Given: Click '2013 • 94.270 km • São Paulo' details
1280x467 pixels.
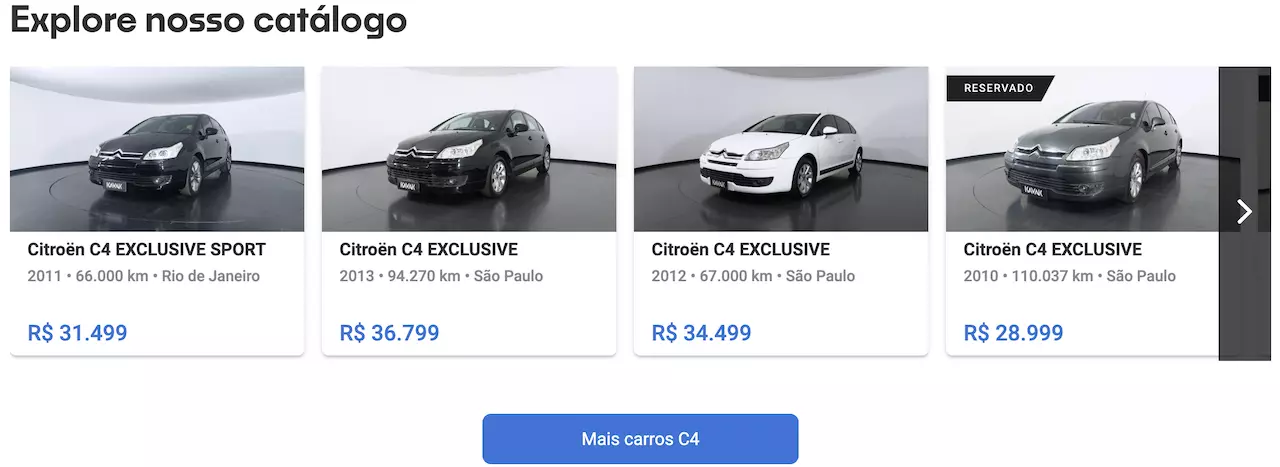Looking at the screenshot, I should point(441,276).
